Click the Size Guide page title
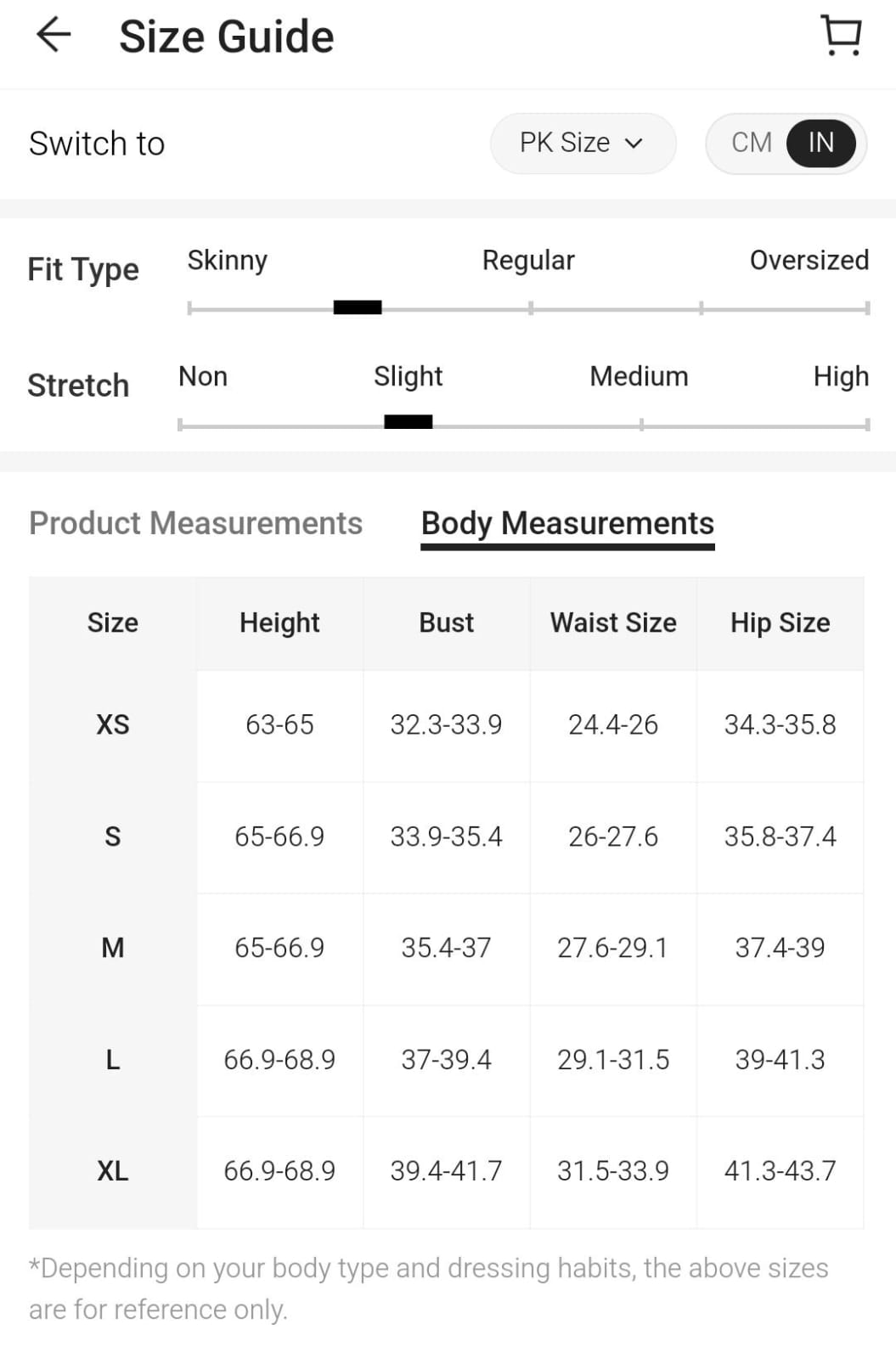Image resolution: width=896 pixels, height=1358 pixels. coord(227,37)
